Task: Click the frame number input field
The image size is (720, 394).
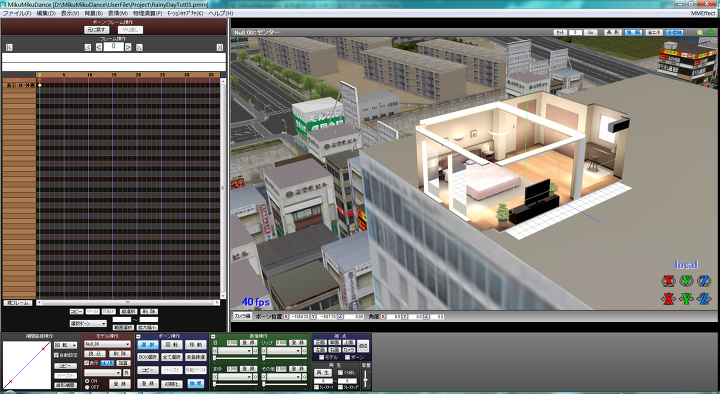Action: [113, 47]
